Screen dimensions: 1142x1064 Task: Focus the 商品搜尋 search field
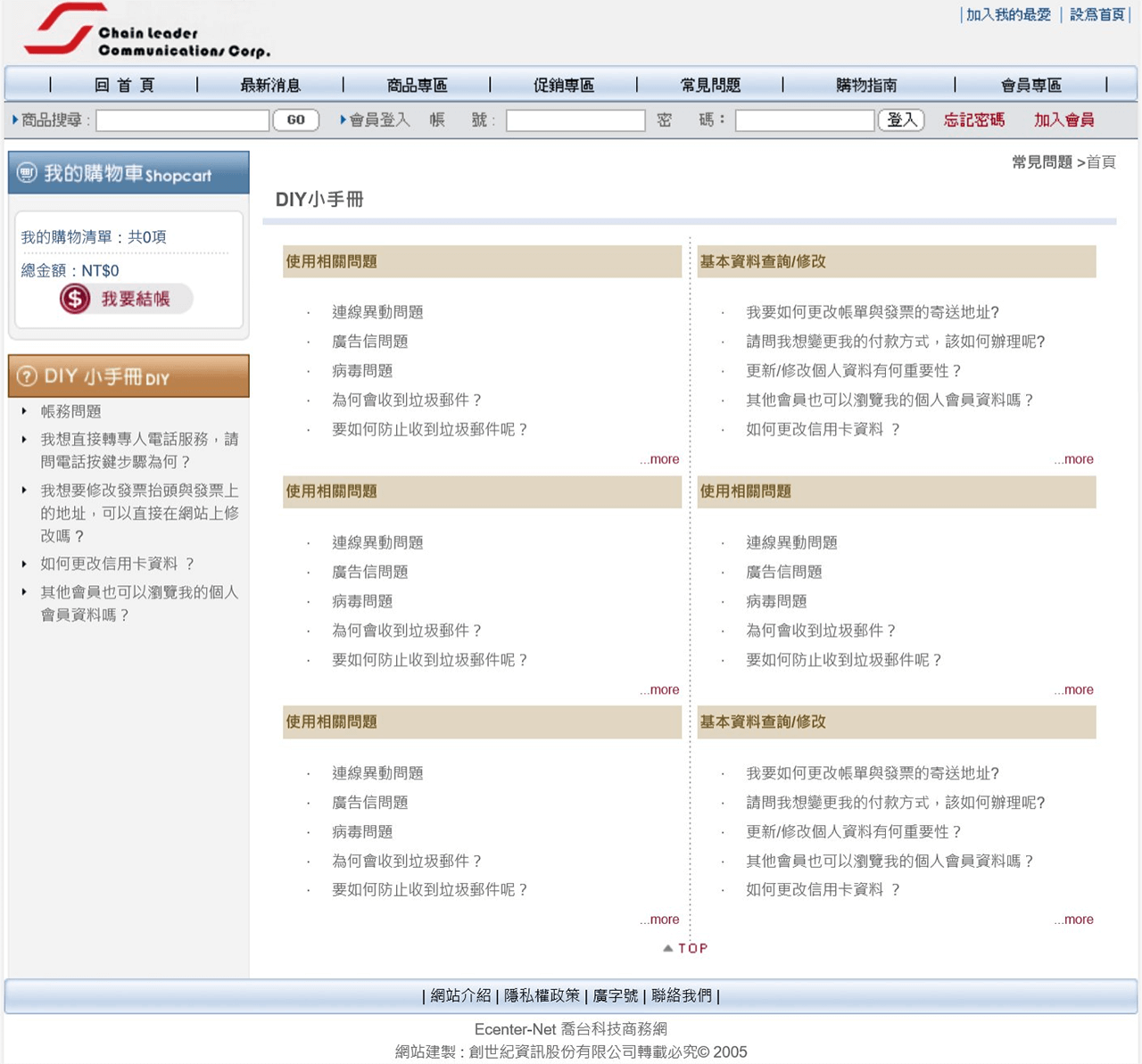(183, 120)
